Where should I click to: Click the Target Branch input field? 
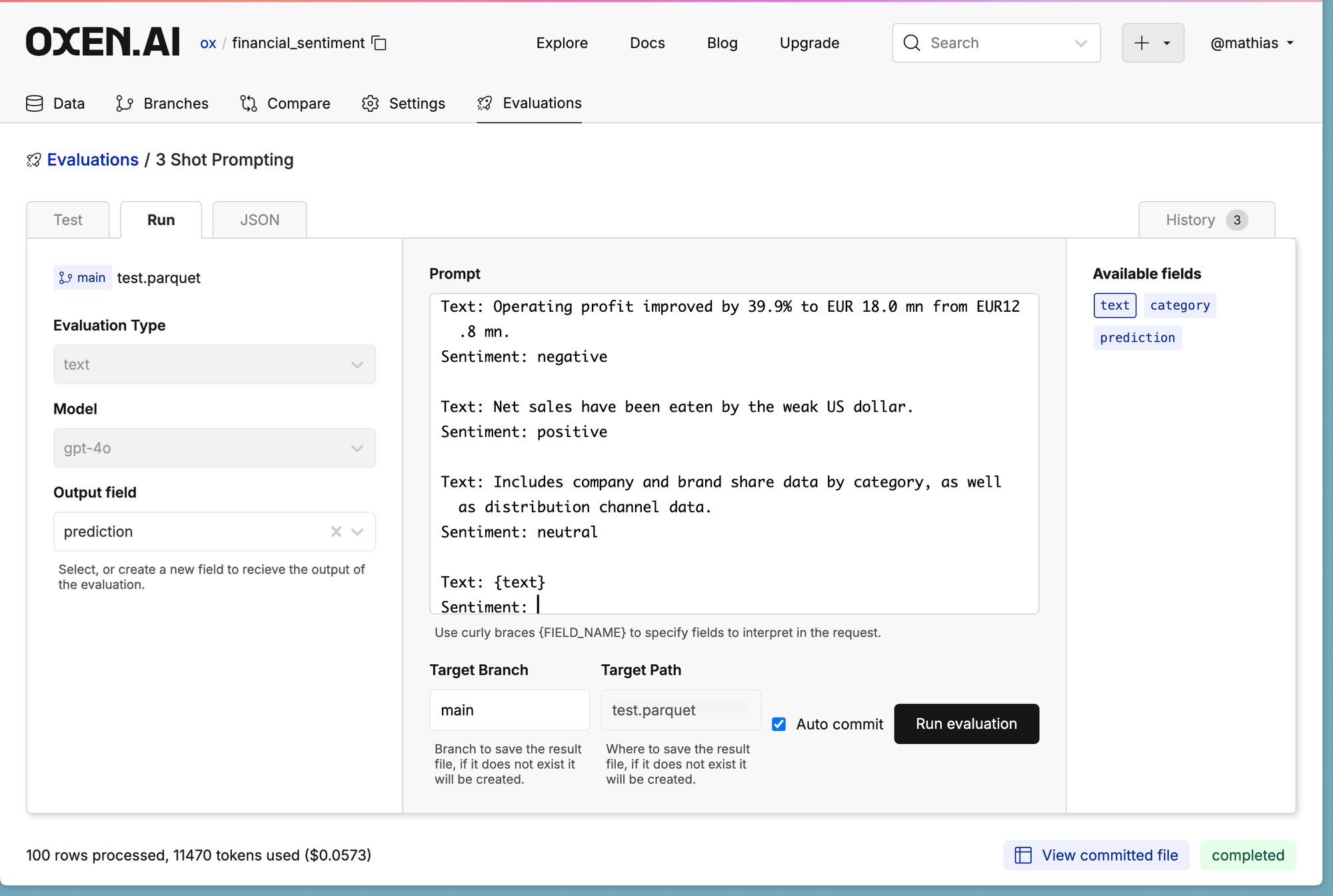(509, 710)
